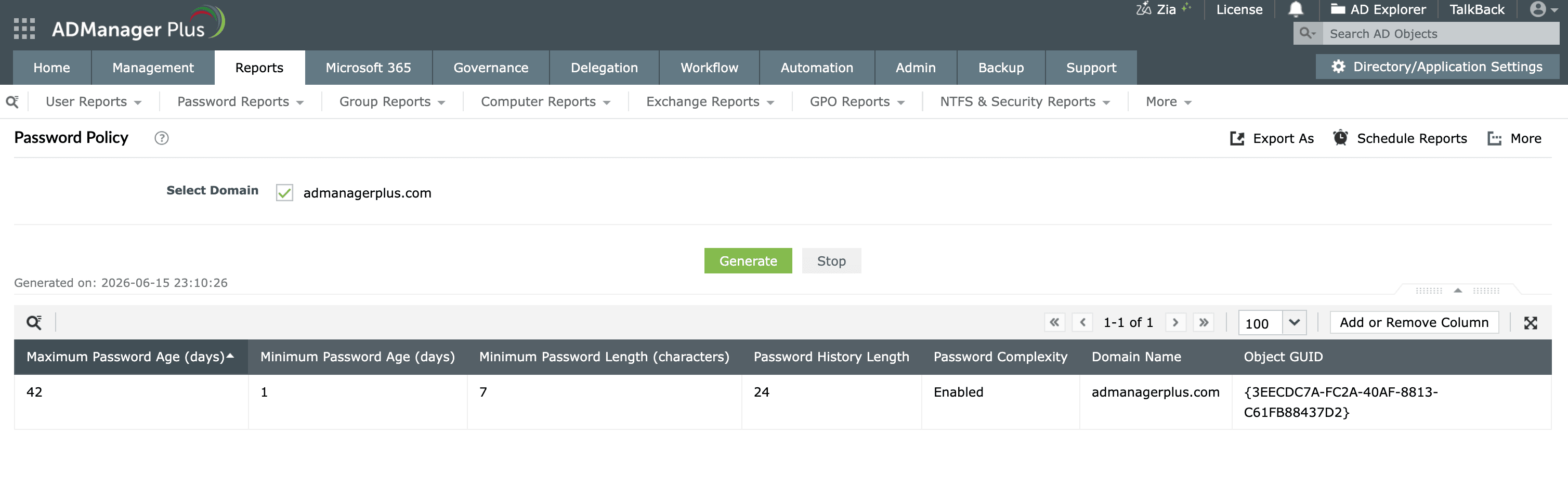Click the Password History Length value 24
1568x498 pixels.
coord(761,392)
